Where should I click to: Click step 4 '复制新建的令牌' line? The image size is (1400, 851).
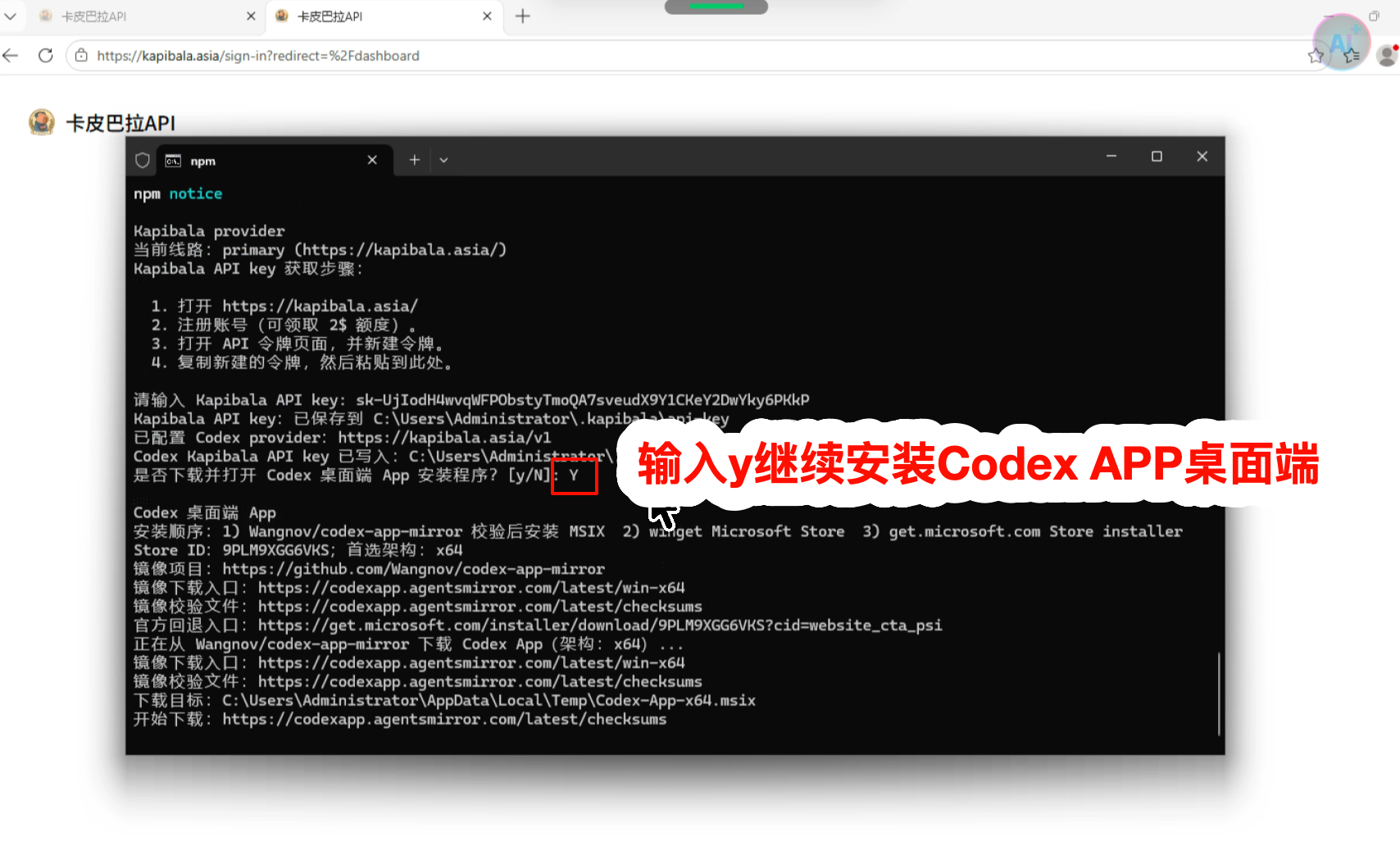(302, 362)
